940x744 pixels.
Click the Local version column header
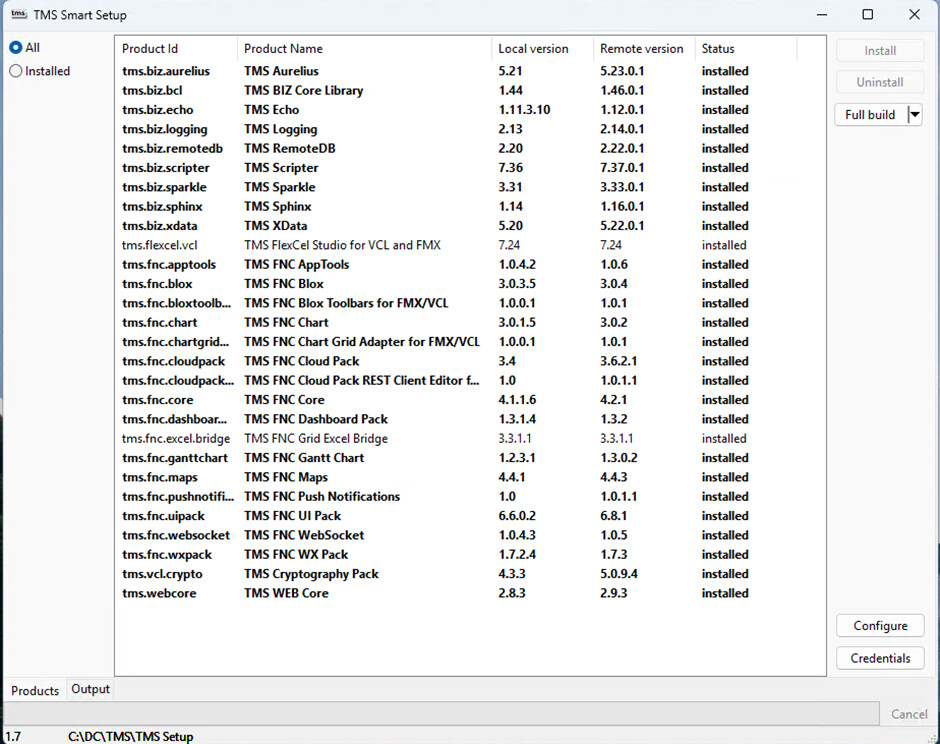(x=533, y=49)
